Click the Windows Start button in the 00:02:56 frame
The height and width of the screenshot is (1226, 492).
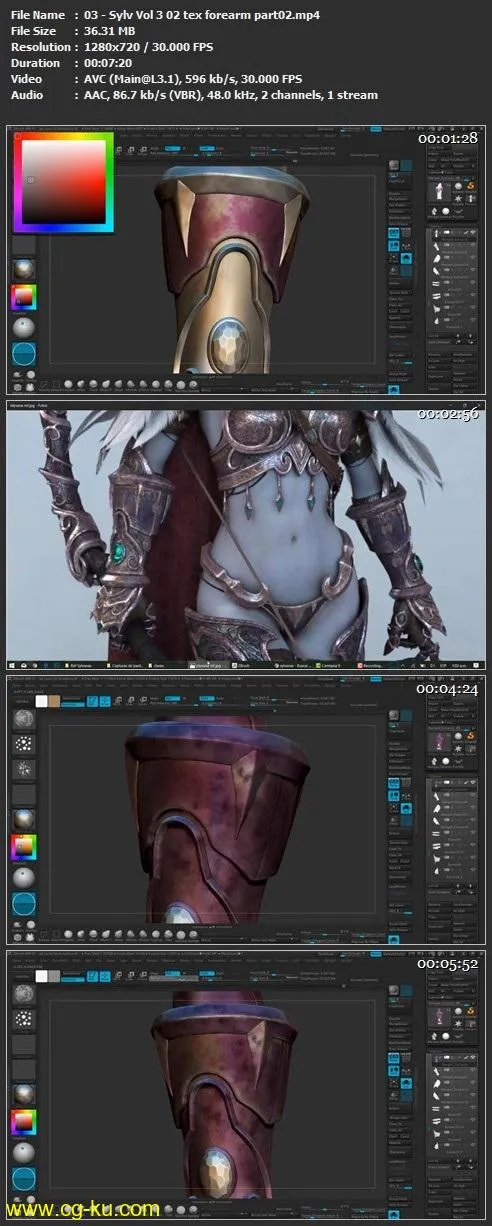pos(13,665)
